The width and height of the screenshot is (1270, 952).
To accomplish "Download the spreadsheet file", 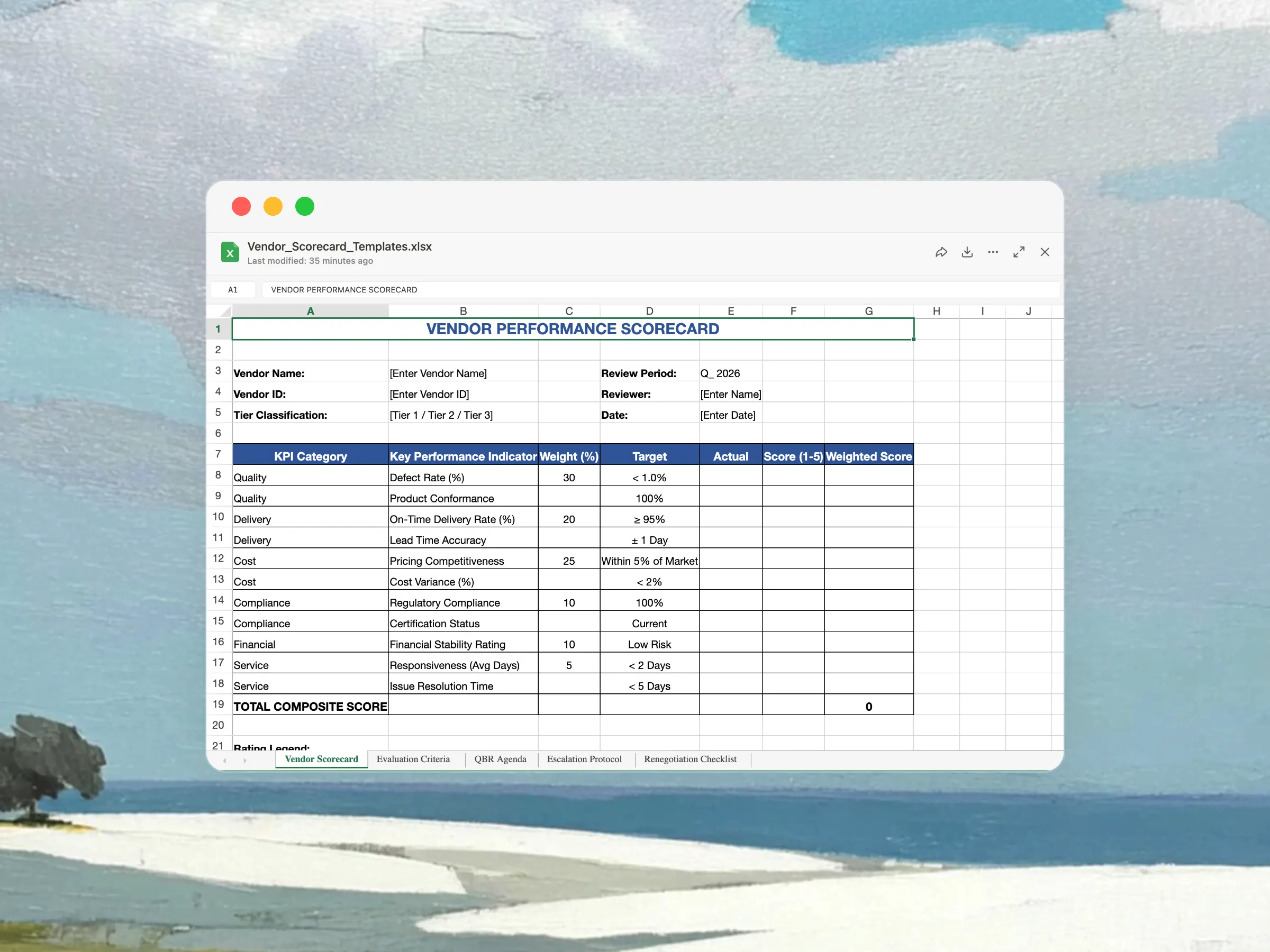I will point(967,252).
